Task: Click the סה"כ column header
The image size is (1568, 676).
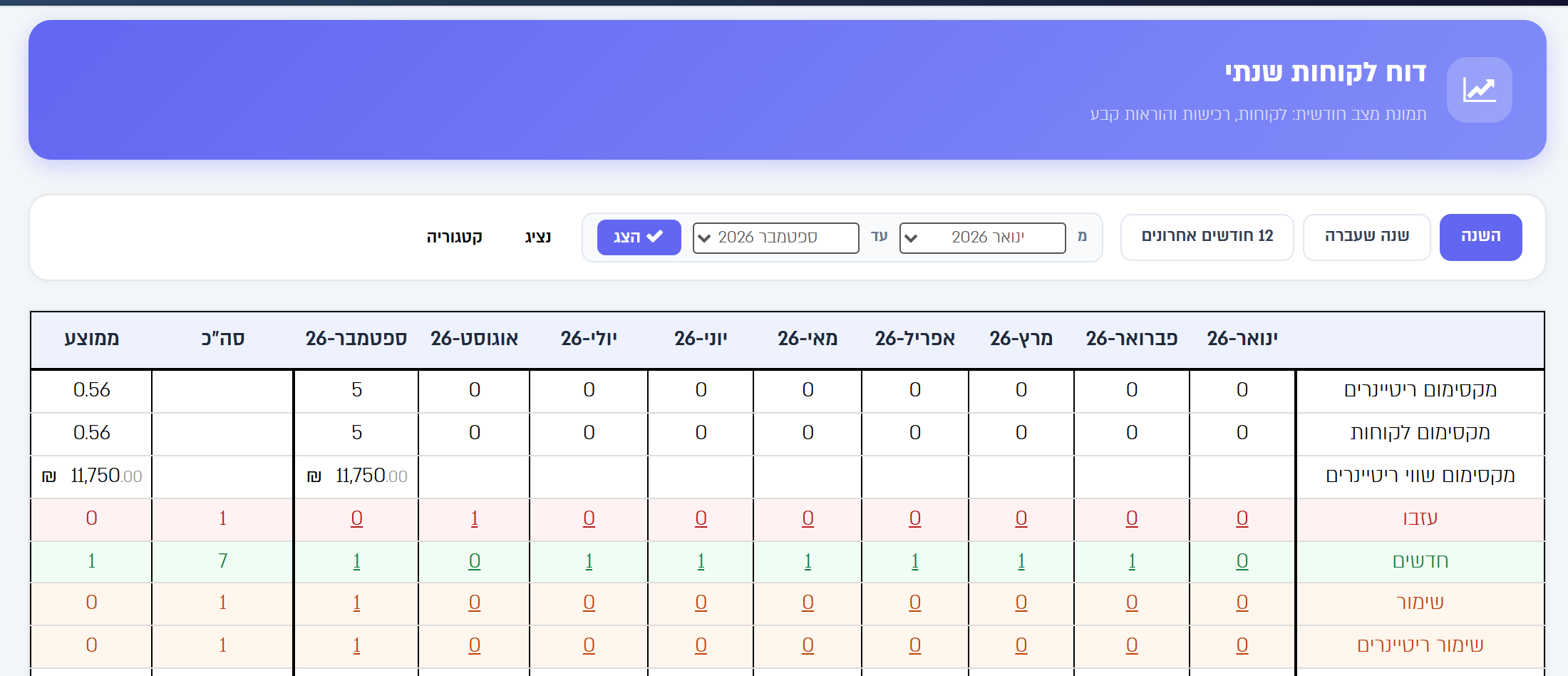Action: pyautogui.click(x=223, y=338)
